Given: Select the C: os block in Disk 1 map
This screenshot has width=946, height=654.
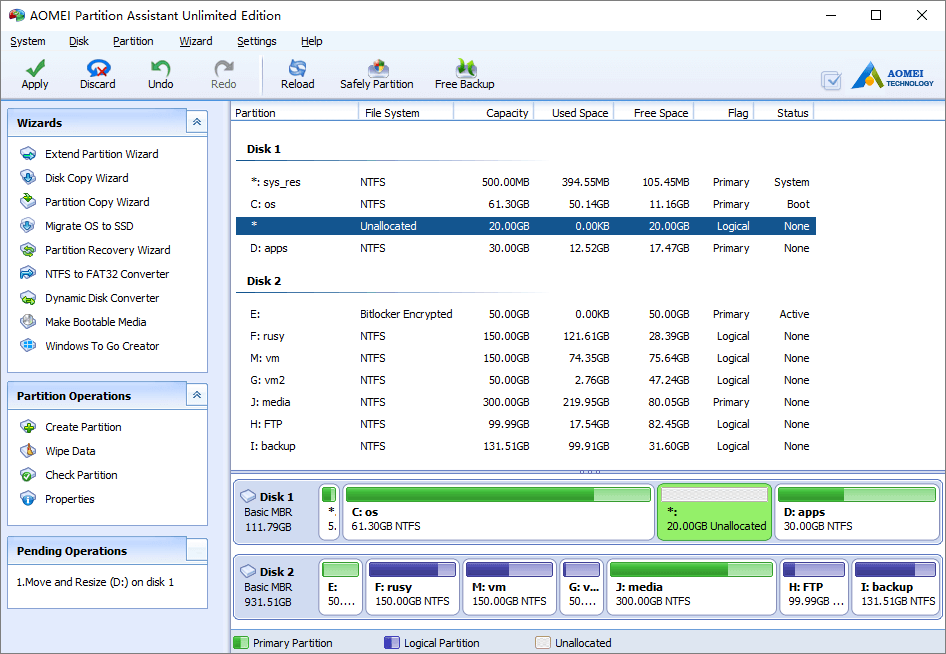Looking at the screenshot, I should [498, 512].
